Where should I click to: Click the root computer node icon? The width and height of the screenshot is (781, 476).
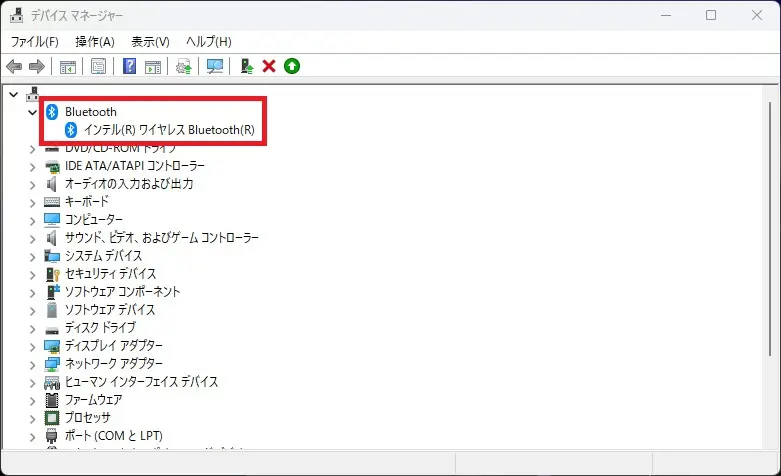[x=33, y=94]
